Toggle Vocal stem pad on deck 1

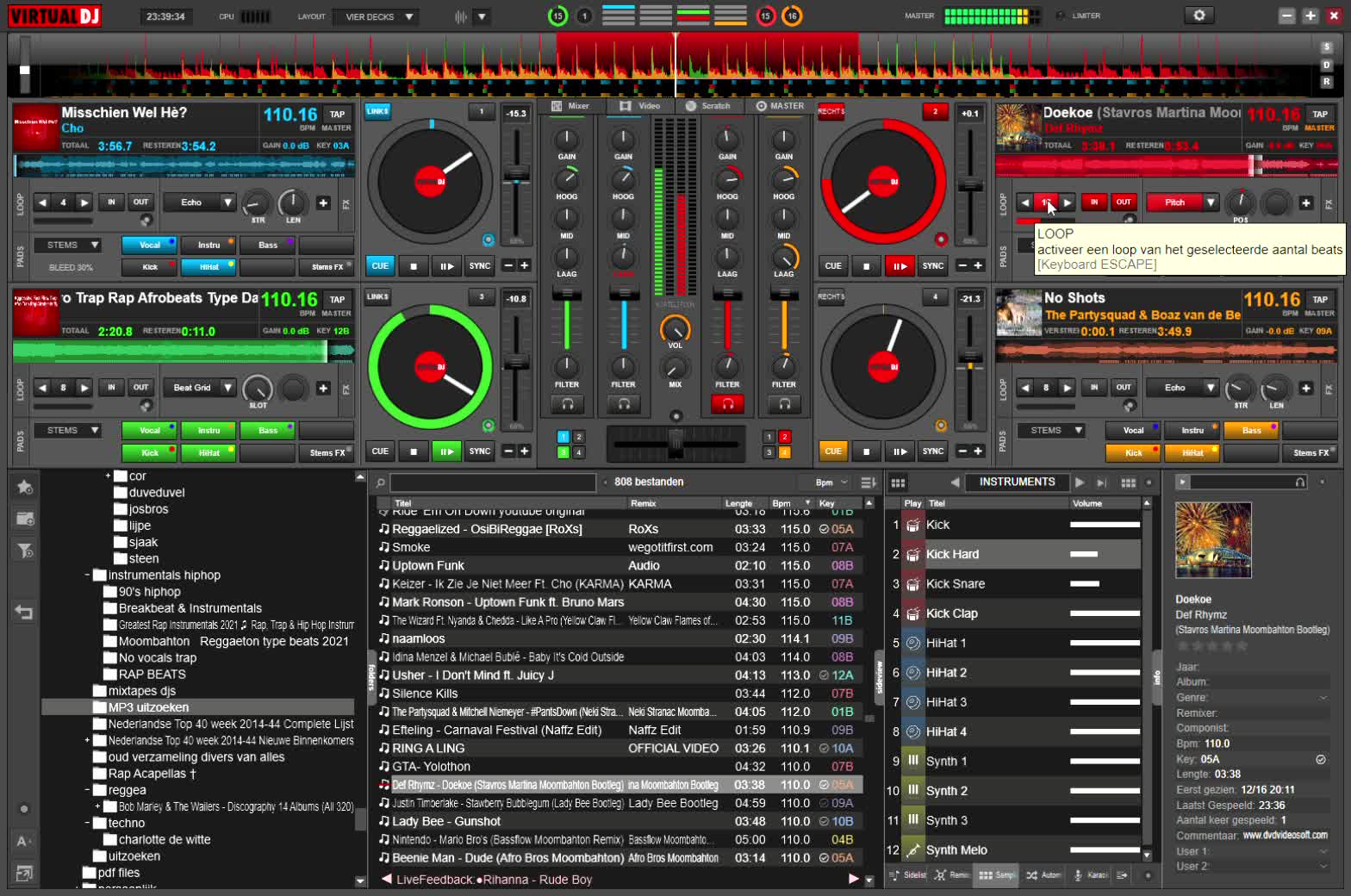point(150,245)
